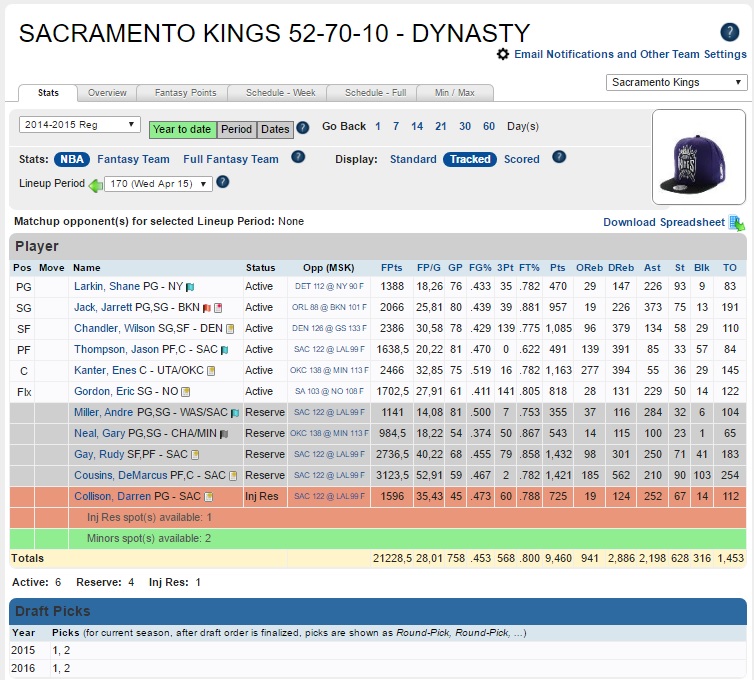The width and height of the screenshot is (754, 680).
Task: Select the Dates toggle button
Action: pos(275,129)
